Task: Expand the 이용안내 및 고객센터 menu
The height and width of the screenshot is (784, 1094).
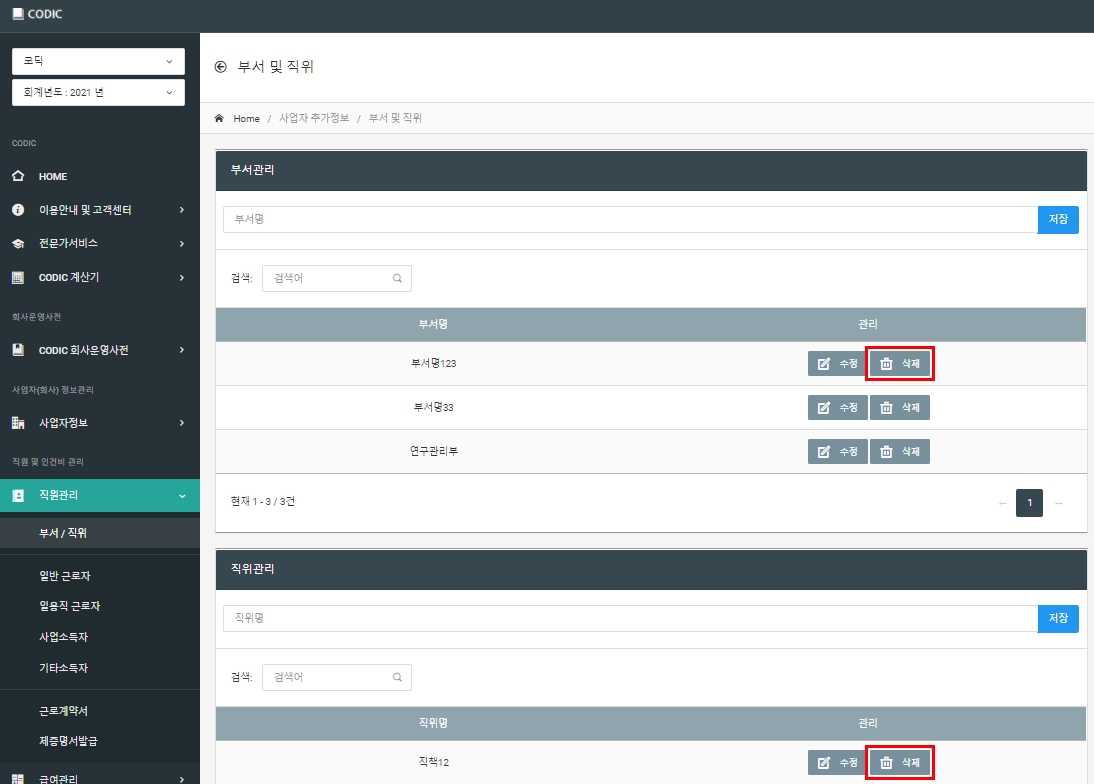Action: pyautogui.click(x=100, y=210)
